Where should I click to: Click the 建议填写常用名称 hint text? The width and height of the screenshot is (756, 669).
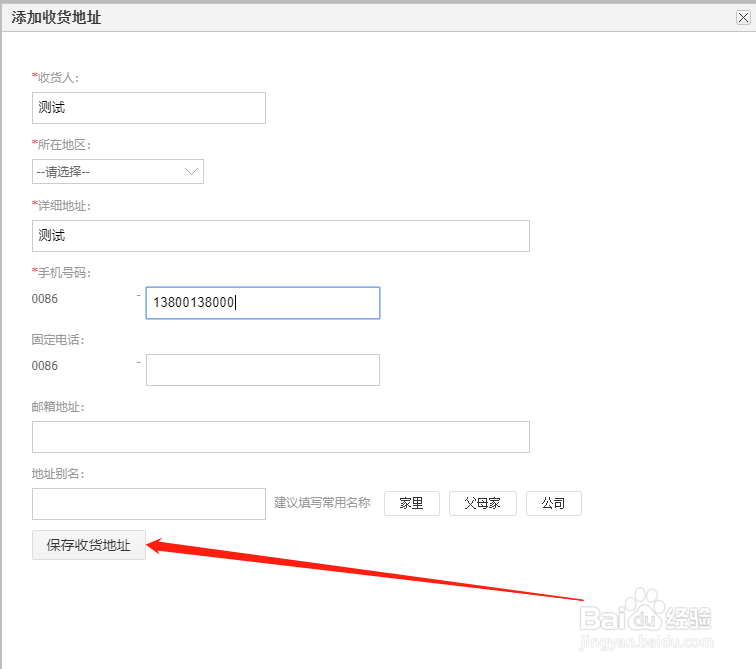[x=322, y=503]
